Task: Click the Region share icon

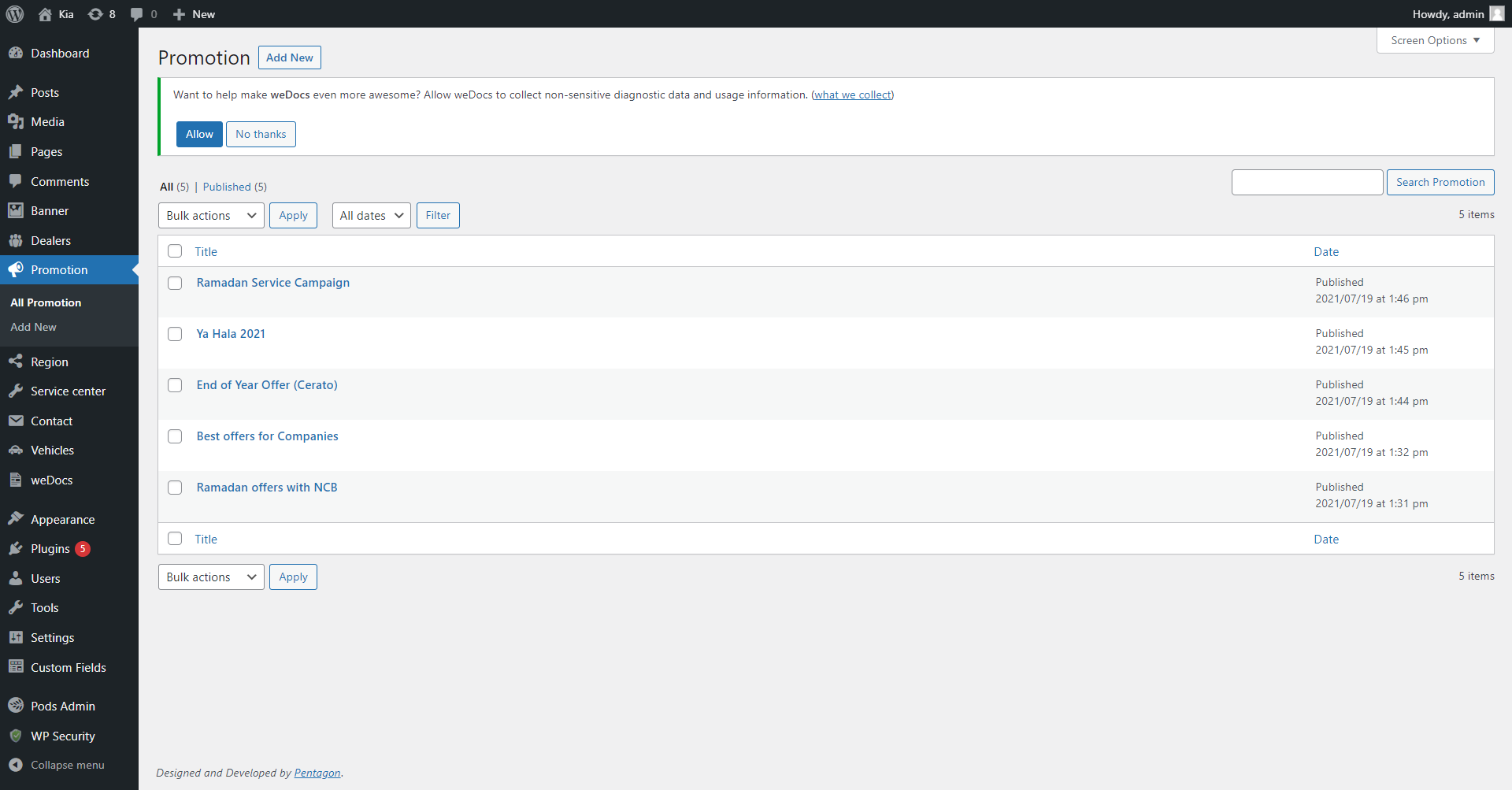Action: coord(16,362)
